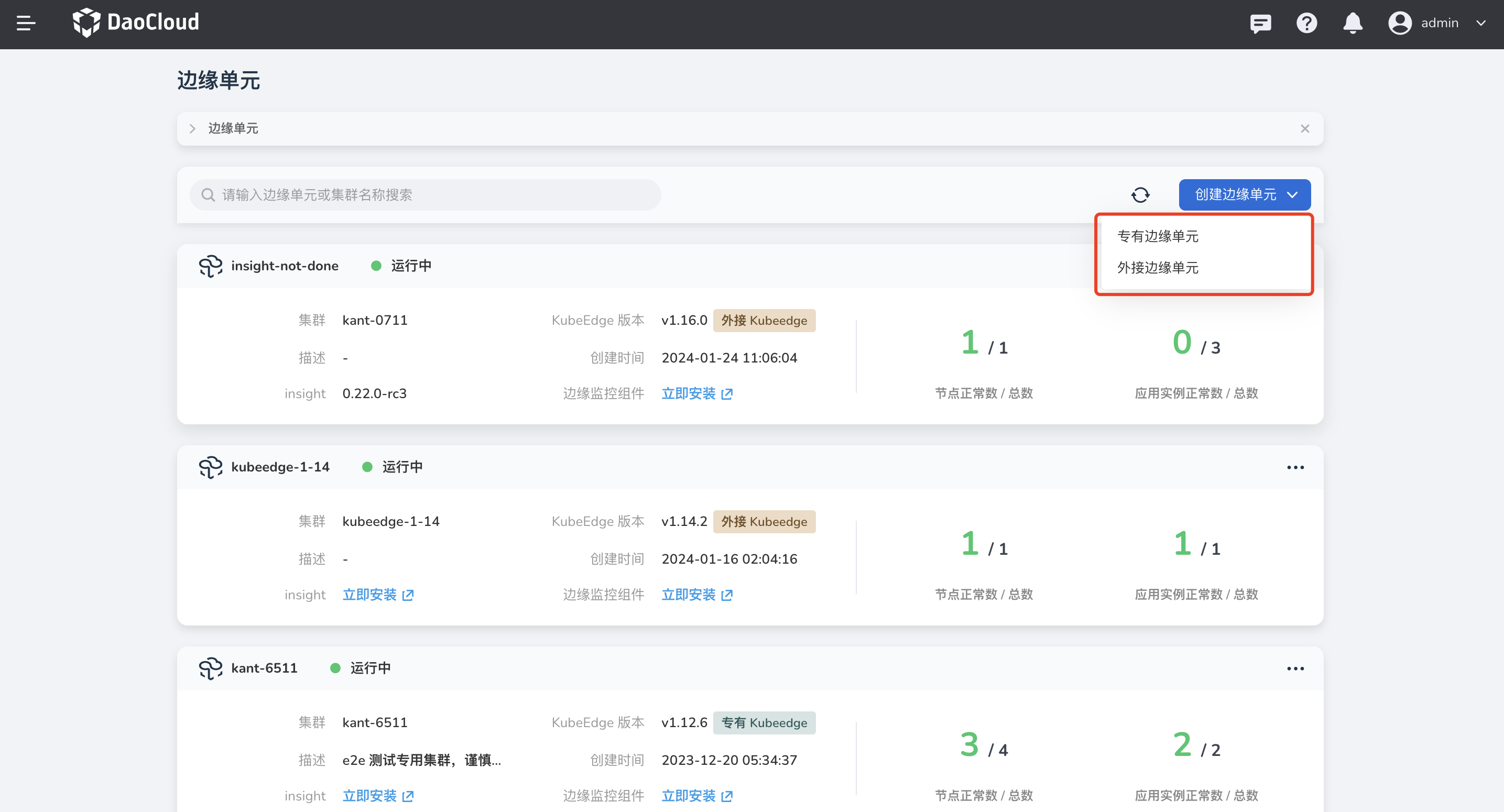
Task: Select 外接边缘单元 from the create menu
Action: 1157,268
